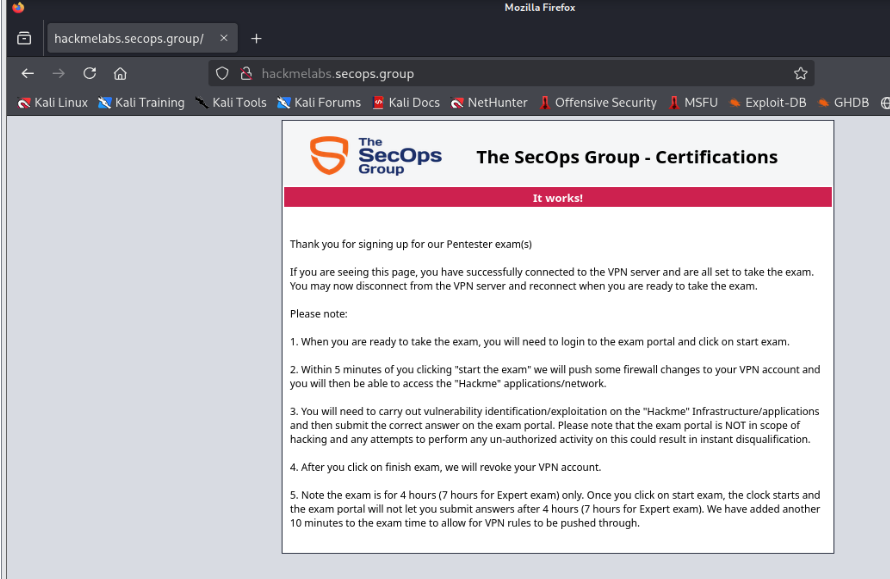Click the address bar URL field
The image size is (890, 579).
coord(511,73)
